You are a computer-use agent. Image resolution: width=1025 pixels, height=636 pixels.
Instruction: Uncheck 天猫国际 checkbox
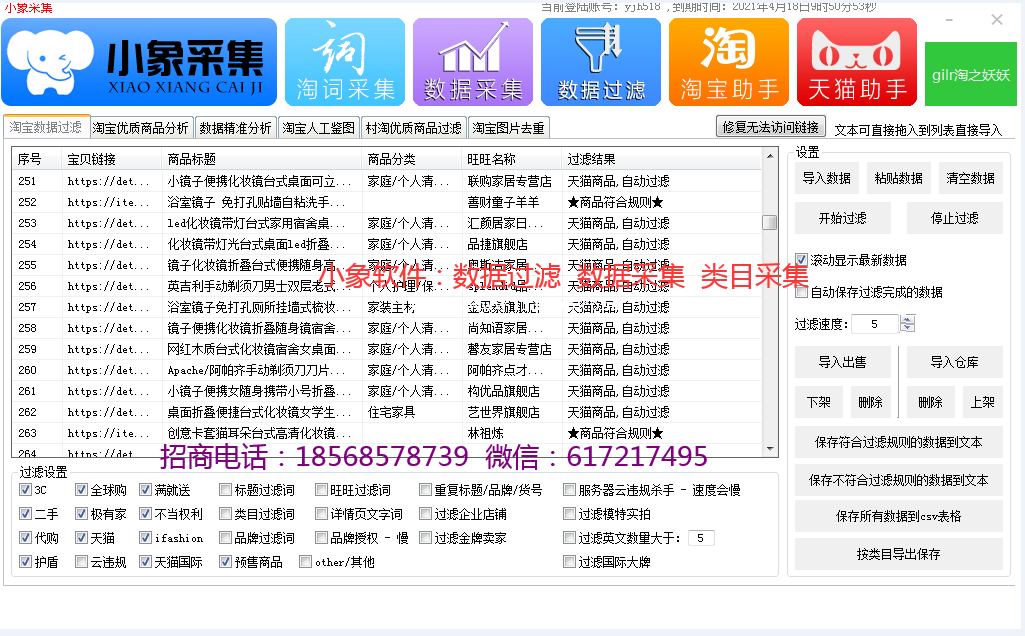pyautogui.click(x=145, y=561)
